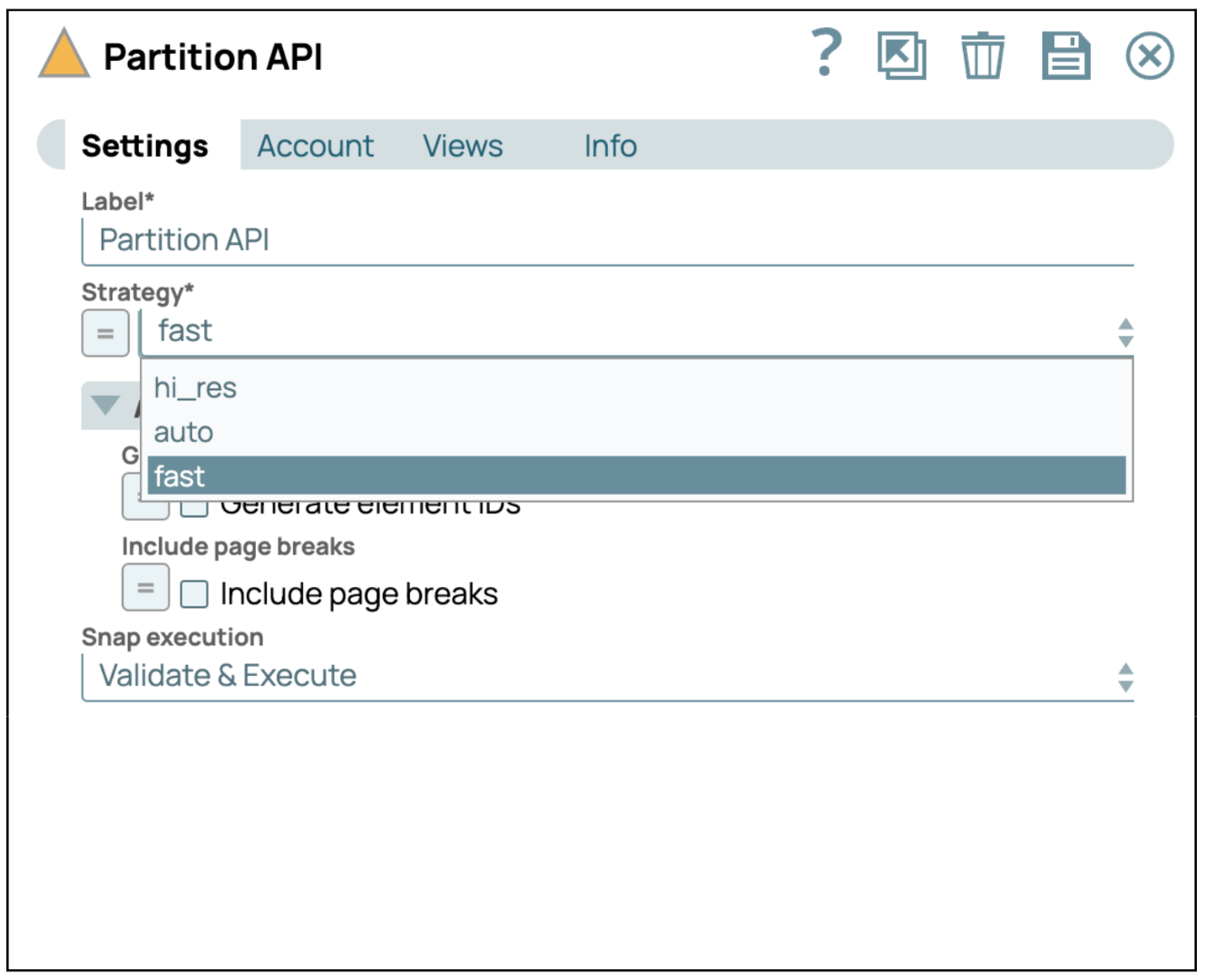Image resolution: width=1205 pixels, height=980 pixels.
Task: Select hi_res from Strategy dropdown
Action: tap(195, 388)
